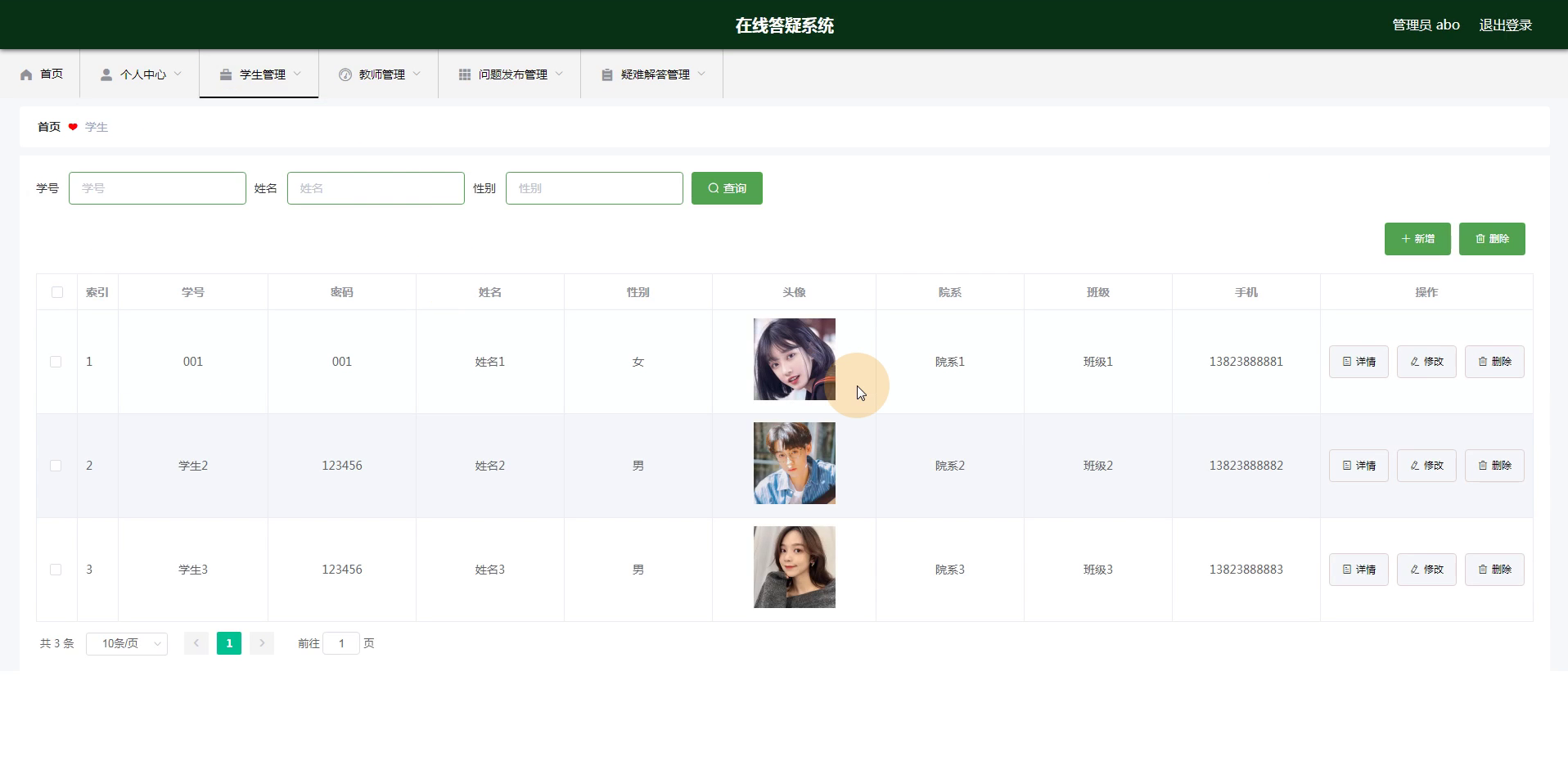
Task: Click the briefcase icon in 学生管理 menu
Action: coord(226,74)
